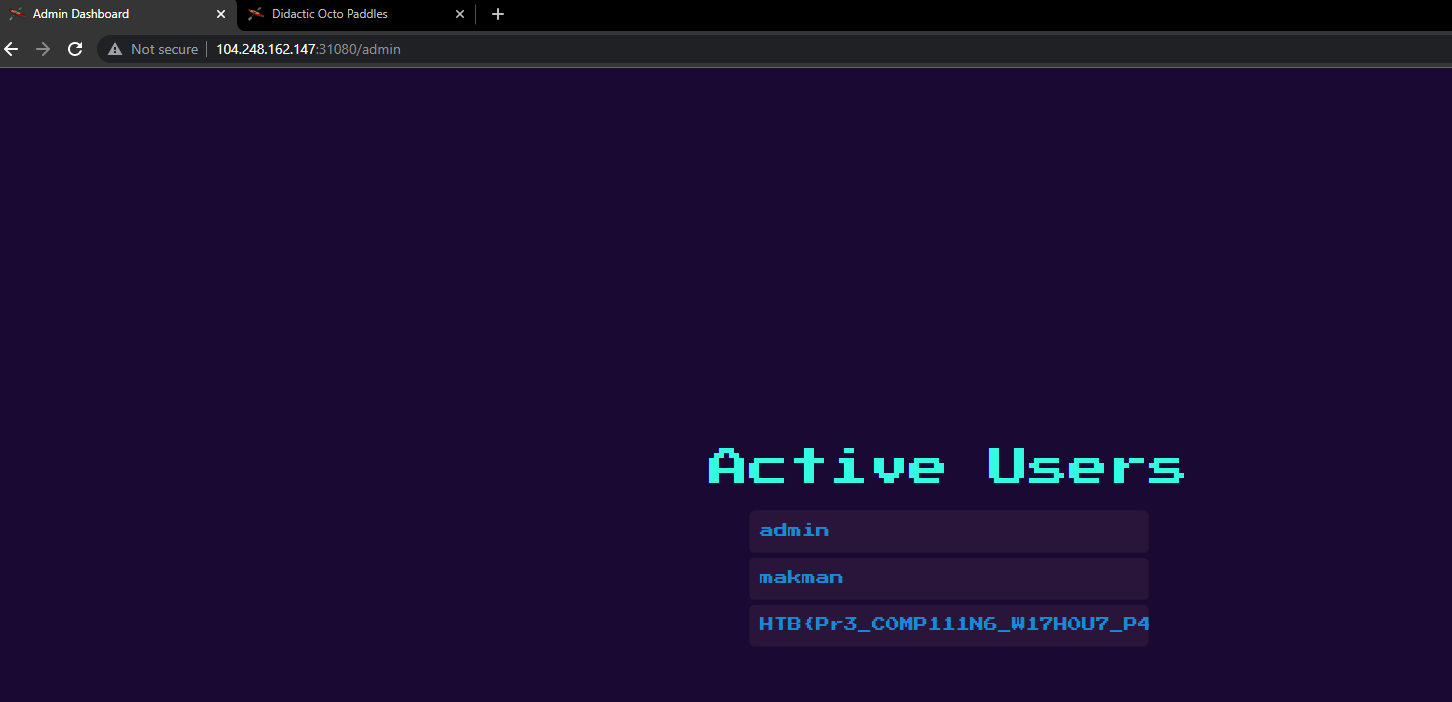Click the HTB flag user entry
The width and height of the screenshot is (1452, 702).
point(948,625)
